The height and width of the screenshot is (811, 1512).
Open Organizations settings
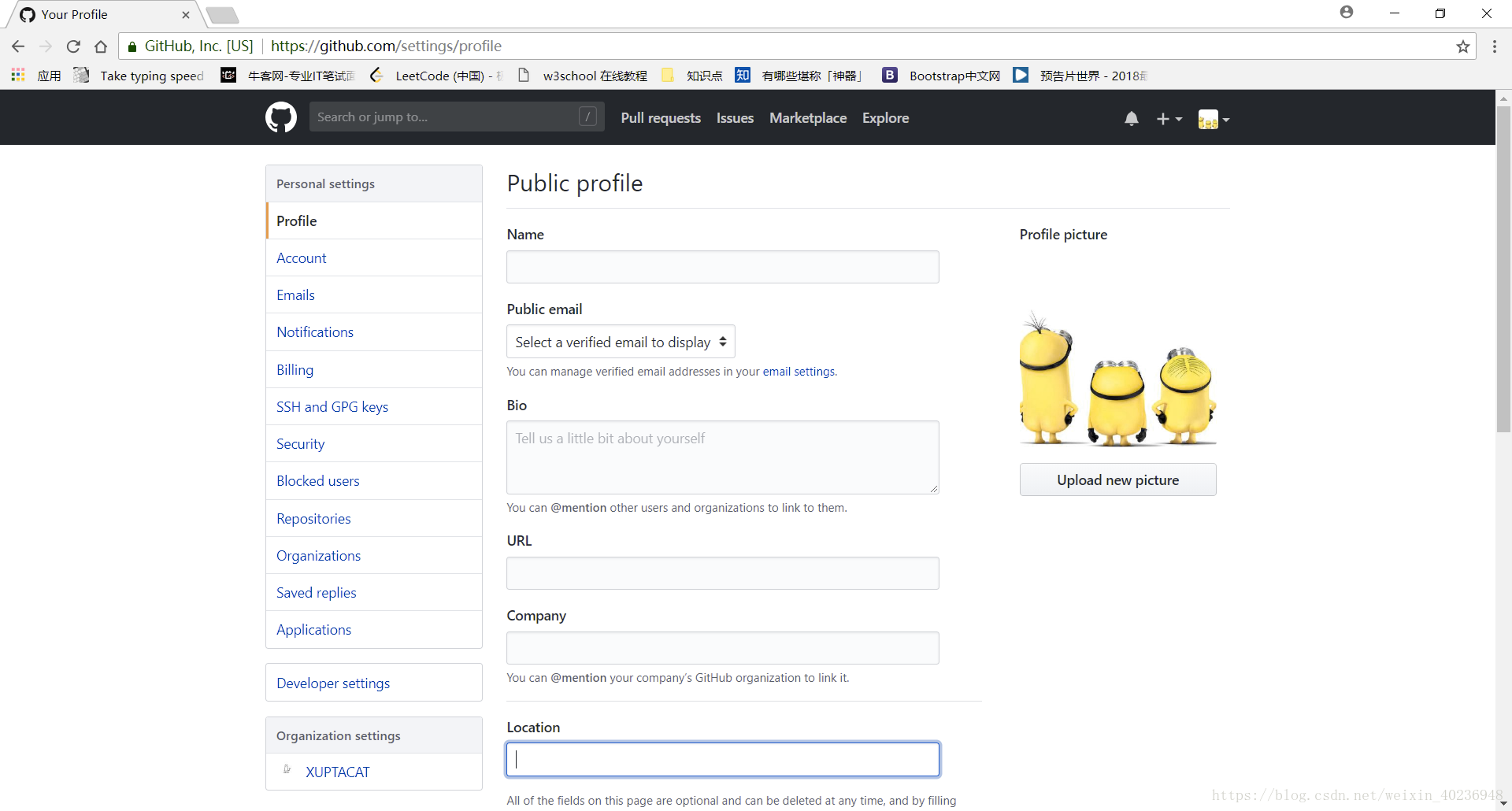374,555
